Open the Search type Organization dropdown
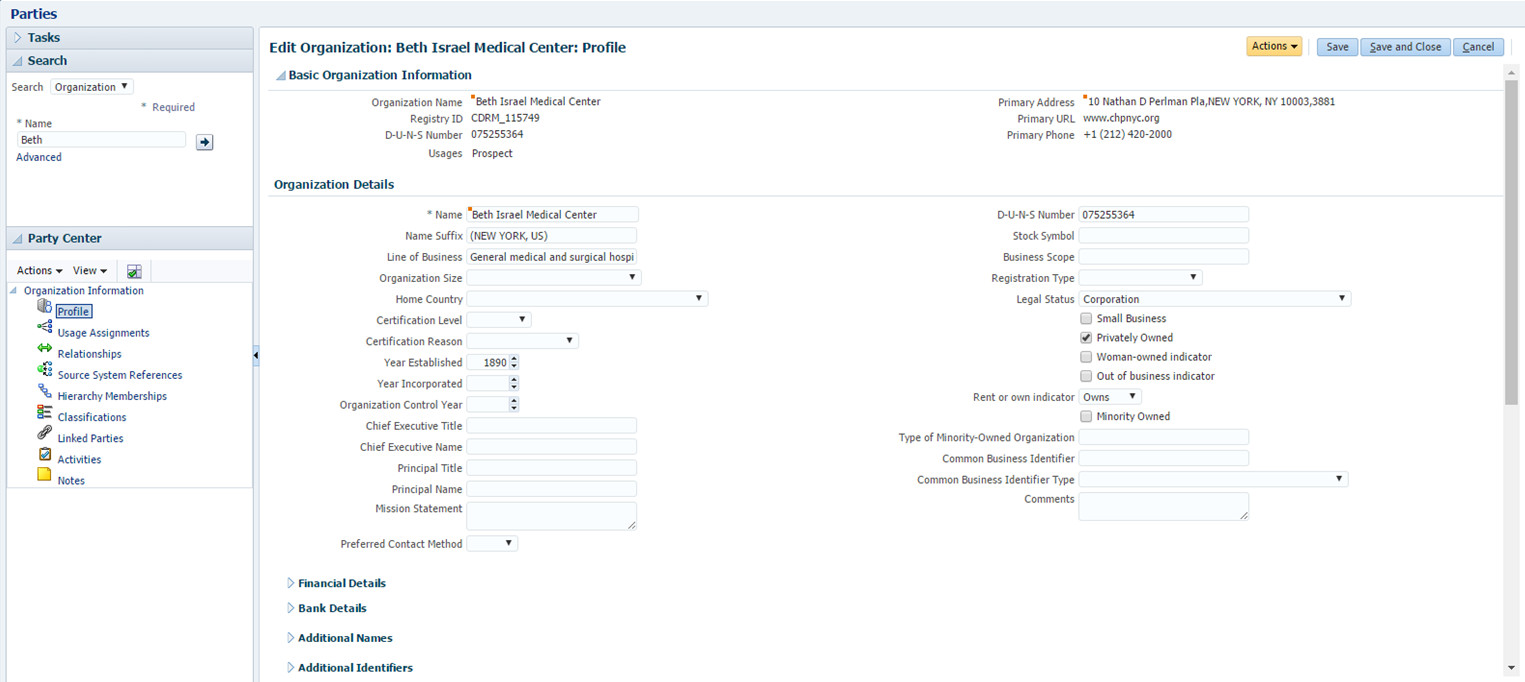Viewport: 1525px width, 682px height. pyautogui.click(x=92, y=87)
